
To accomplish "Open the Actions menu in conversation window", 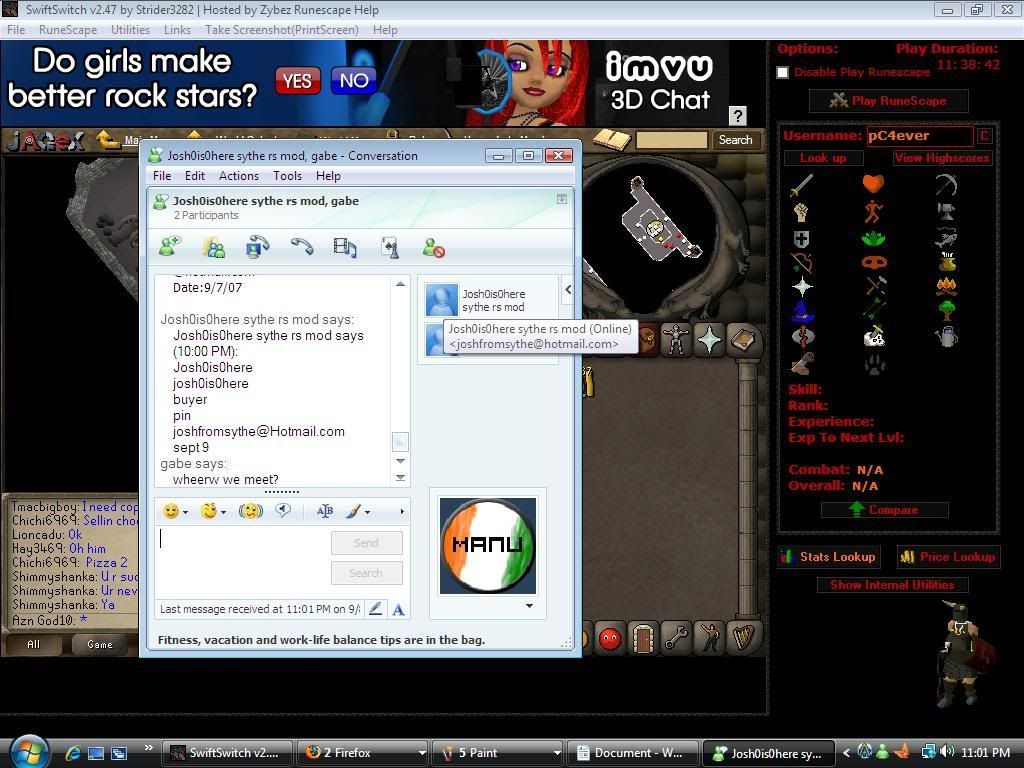I will [238, 176].
